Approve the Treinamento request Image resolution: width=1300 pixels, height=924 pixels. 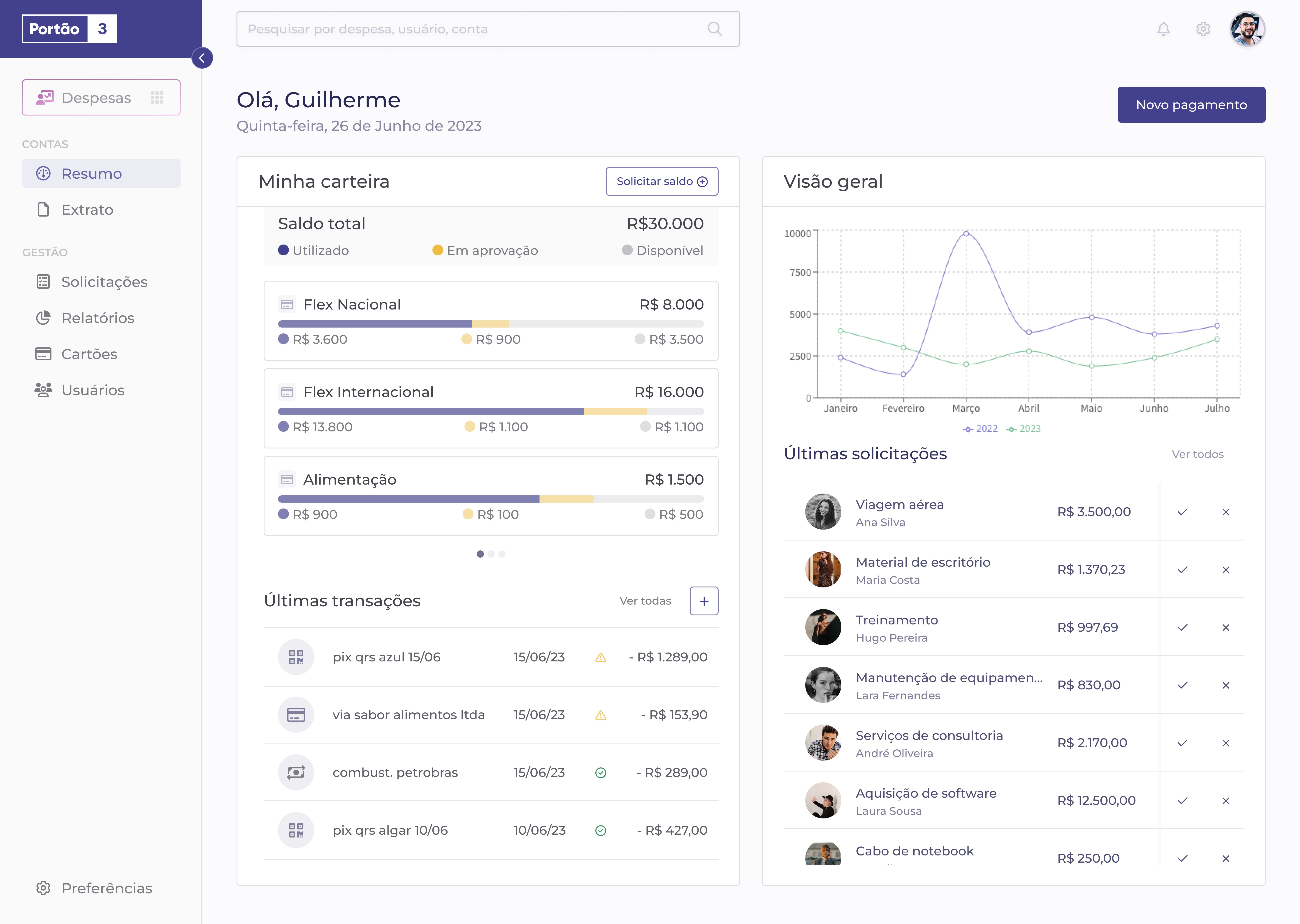1182,628
